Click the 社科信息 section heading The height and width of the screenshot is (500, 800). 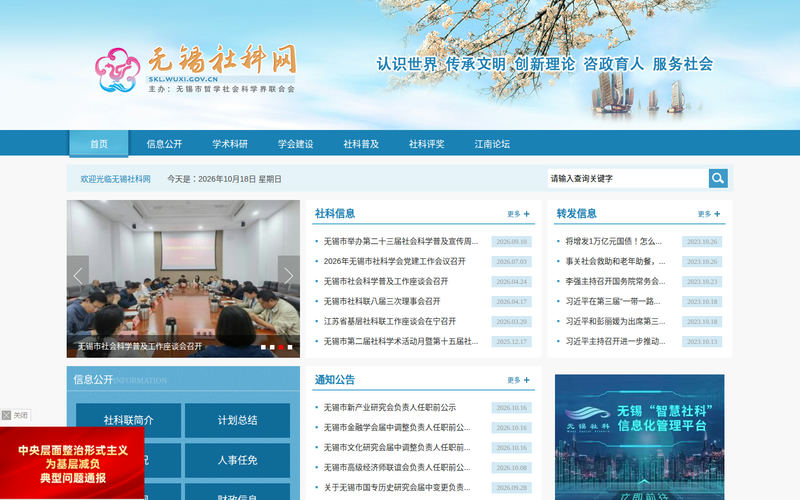(335, 214)
